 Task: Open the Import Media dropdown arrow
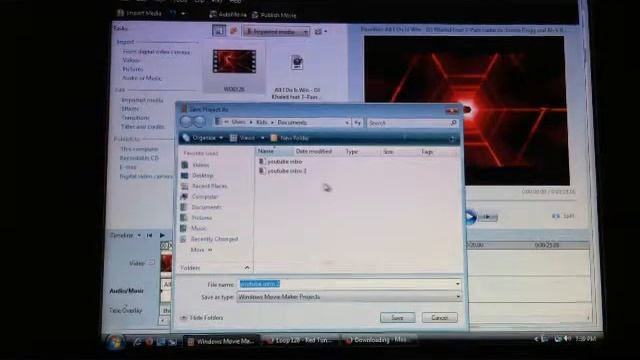(183, 13)
